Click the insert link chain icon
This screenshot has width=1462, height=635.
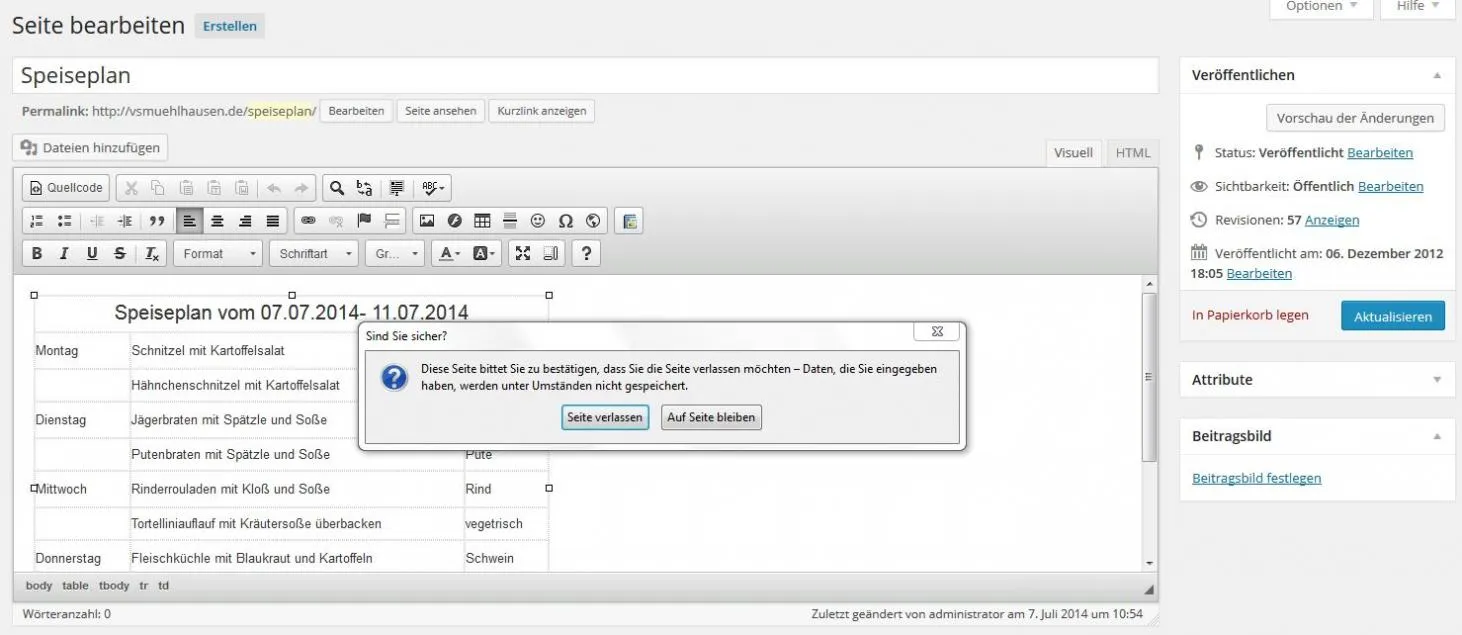(x=308, y=221)
